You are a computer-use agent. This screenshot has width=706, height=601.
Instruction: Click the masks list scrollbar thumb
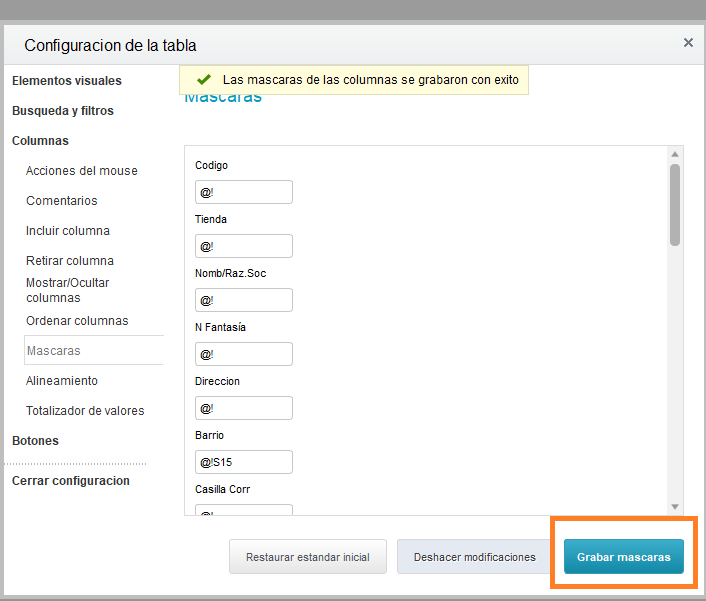click(x=674, y=205)
